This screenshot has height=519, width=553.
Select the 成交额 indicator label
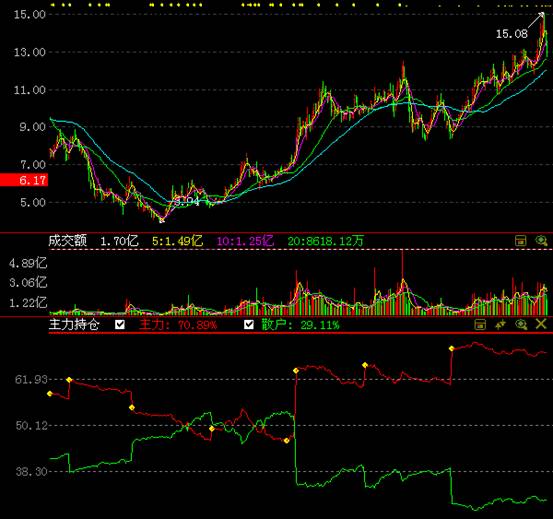click(68, 241)
